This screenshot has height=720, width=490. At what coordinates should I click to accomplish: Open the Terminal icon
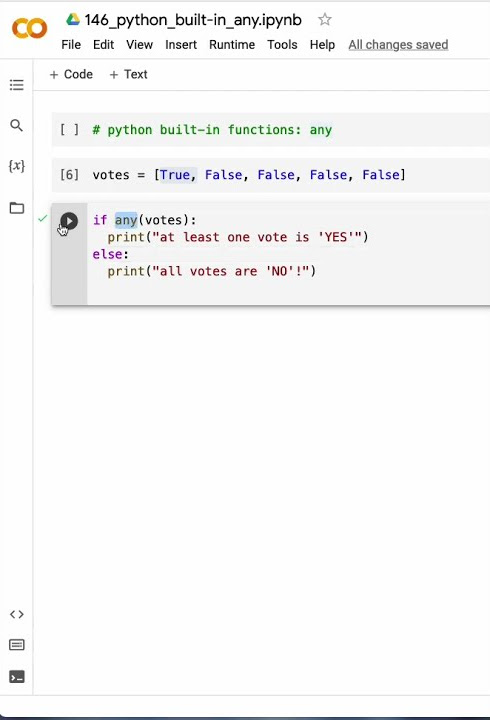[x=17, y=677]
